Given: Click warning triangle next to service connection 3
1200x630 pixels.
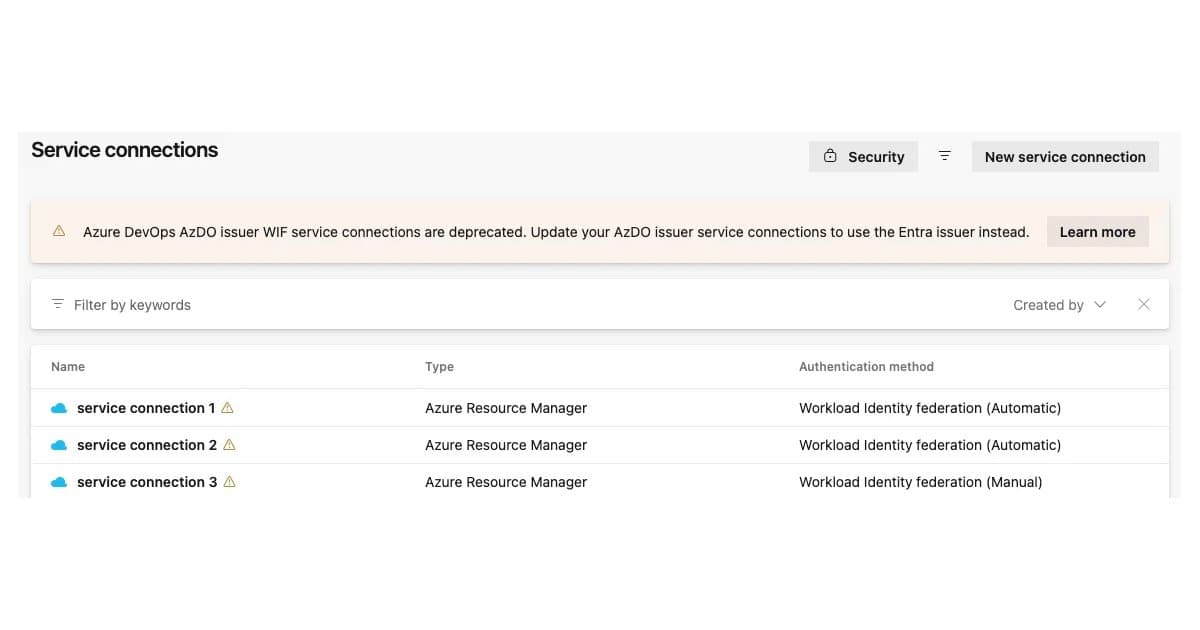Looking at the screenshot, I should [229, 481].
